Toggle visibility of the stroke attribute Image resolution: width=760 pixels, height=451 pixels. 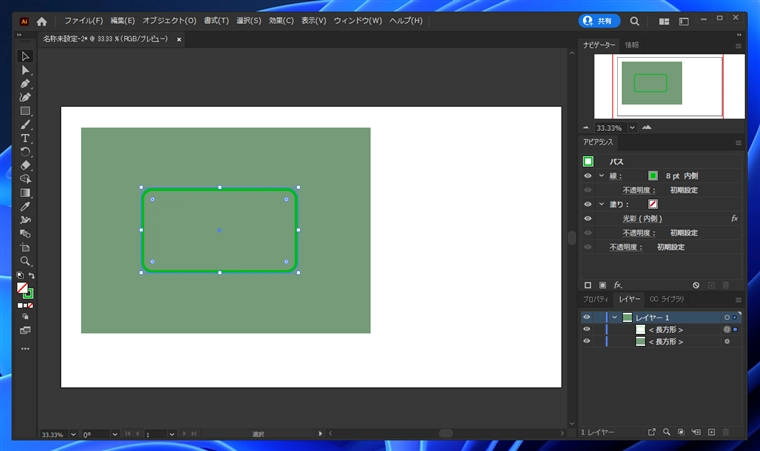(x=588, y=176)
